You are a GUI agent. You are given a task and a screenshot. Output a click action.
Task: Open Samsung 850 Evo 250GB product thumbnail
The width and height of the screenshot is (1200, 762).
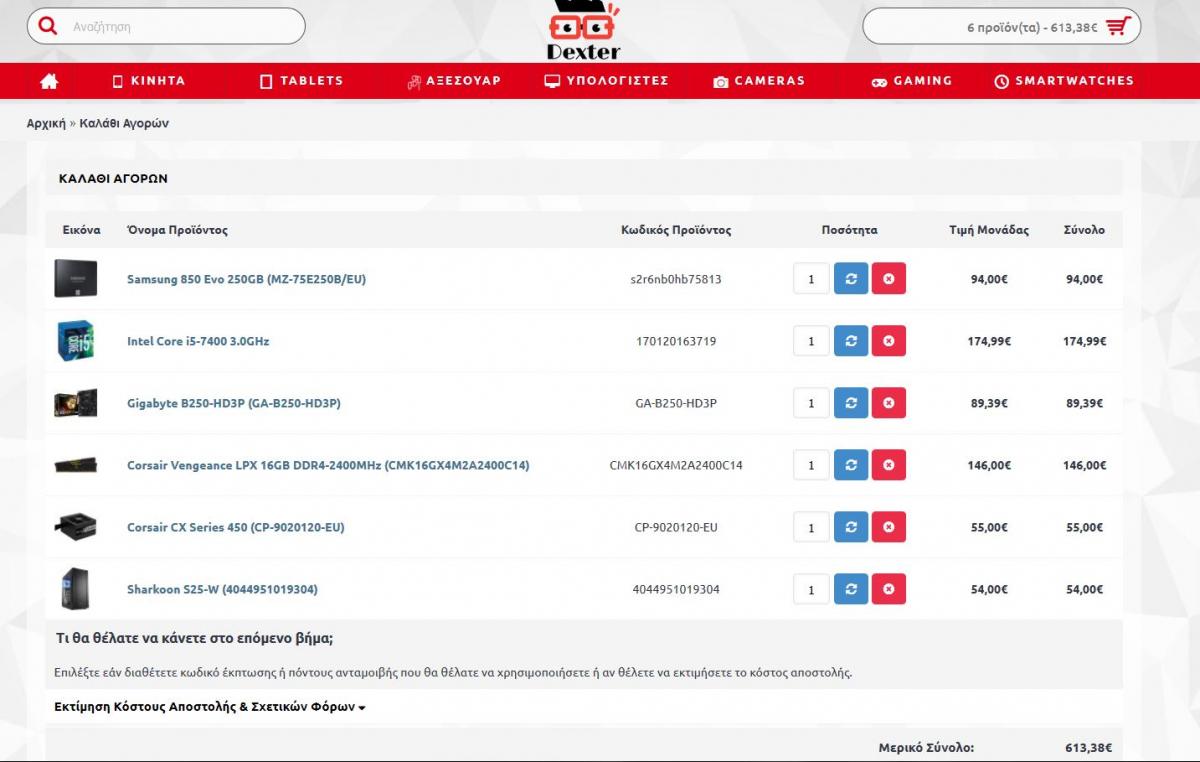point(76,279)
